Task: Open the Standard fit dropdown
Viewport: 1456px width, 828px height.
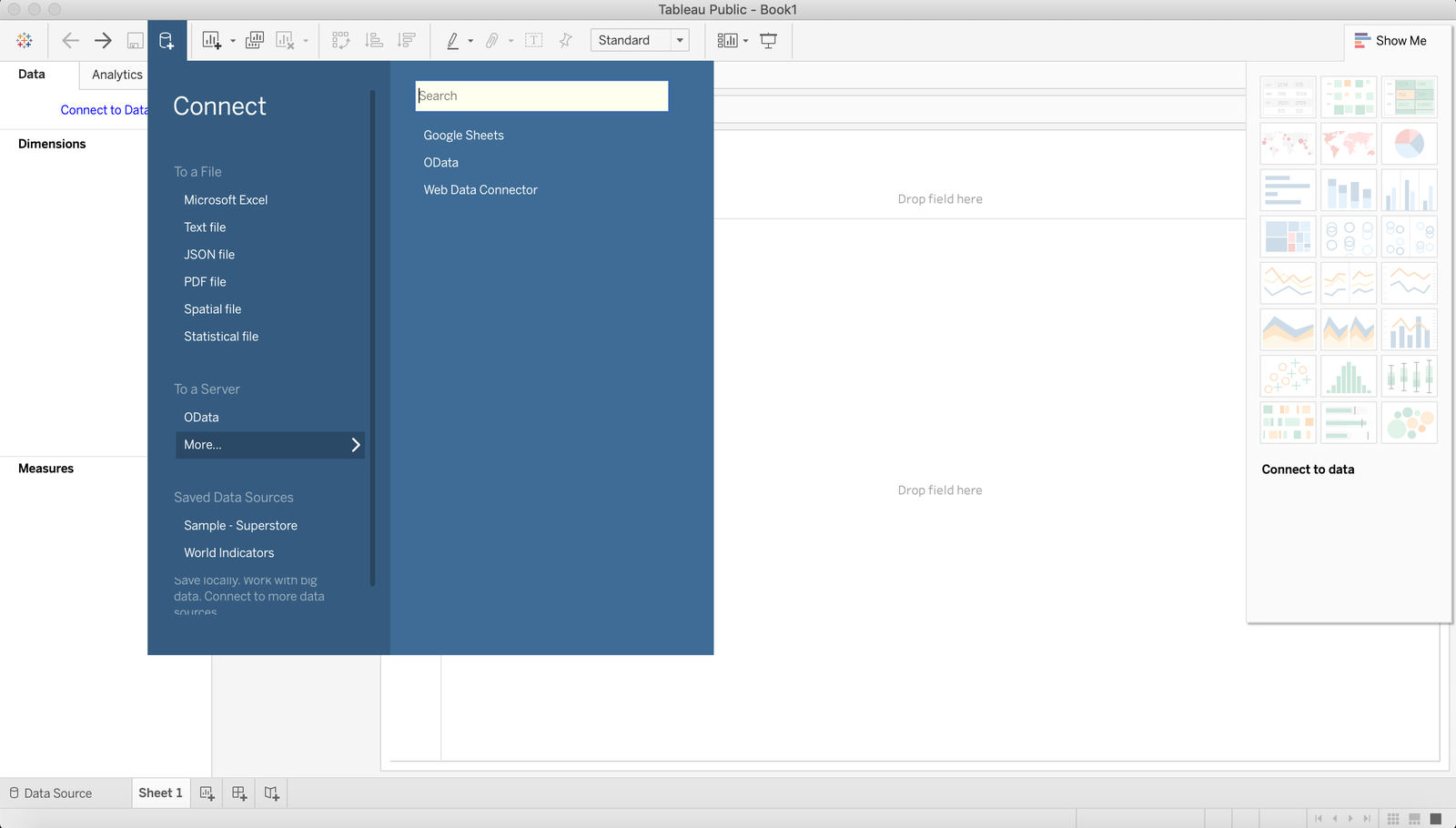Action: tap(679, 40)
